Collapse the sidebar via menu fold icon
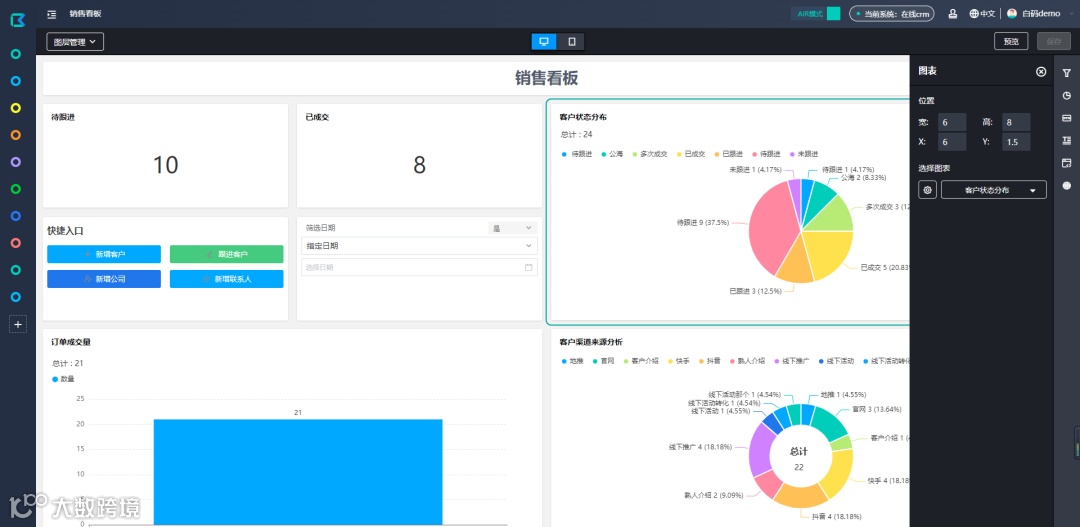 click(52, 14)
